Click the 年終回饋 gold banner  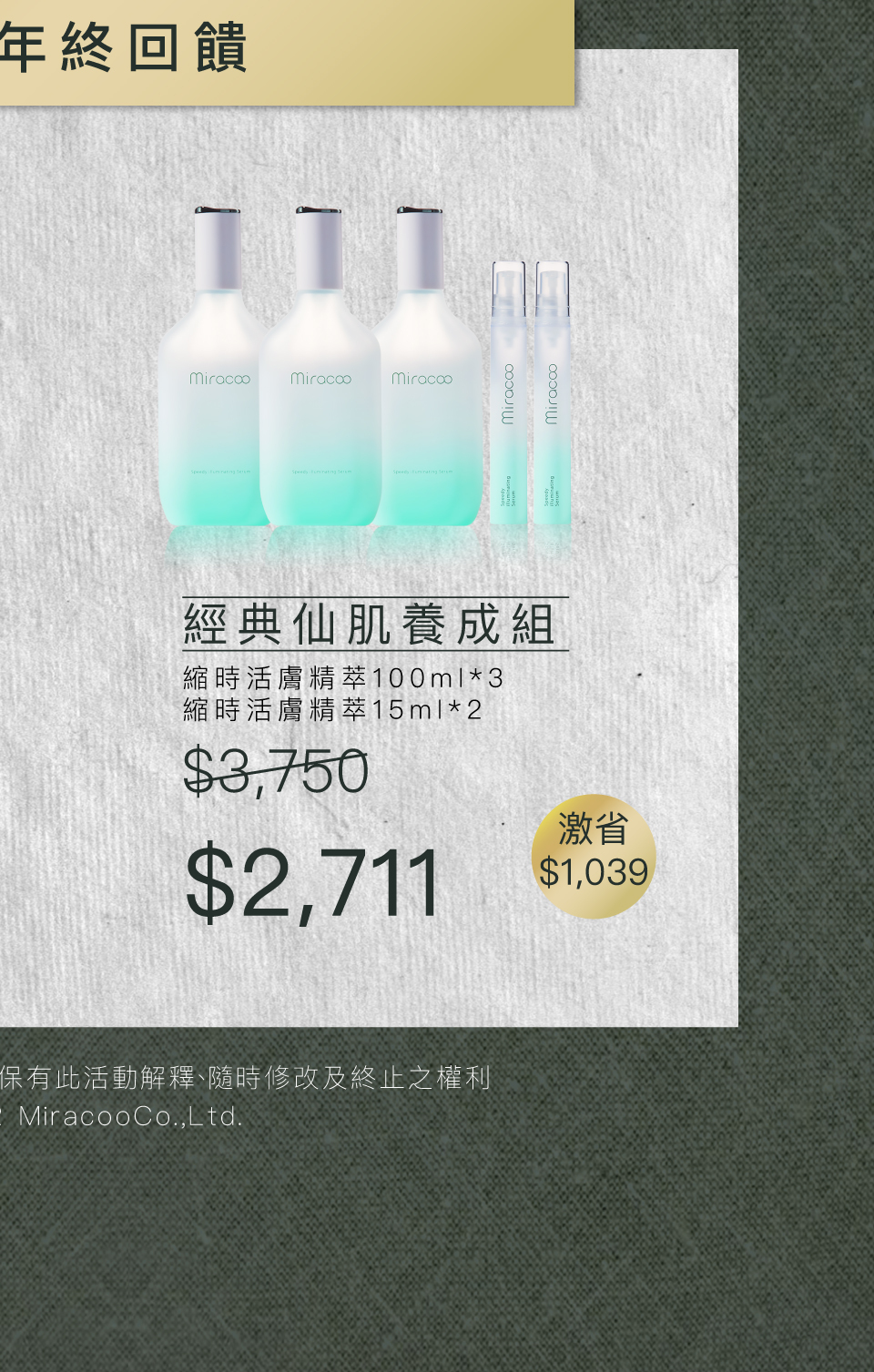click(287, 52)
